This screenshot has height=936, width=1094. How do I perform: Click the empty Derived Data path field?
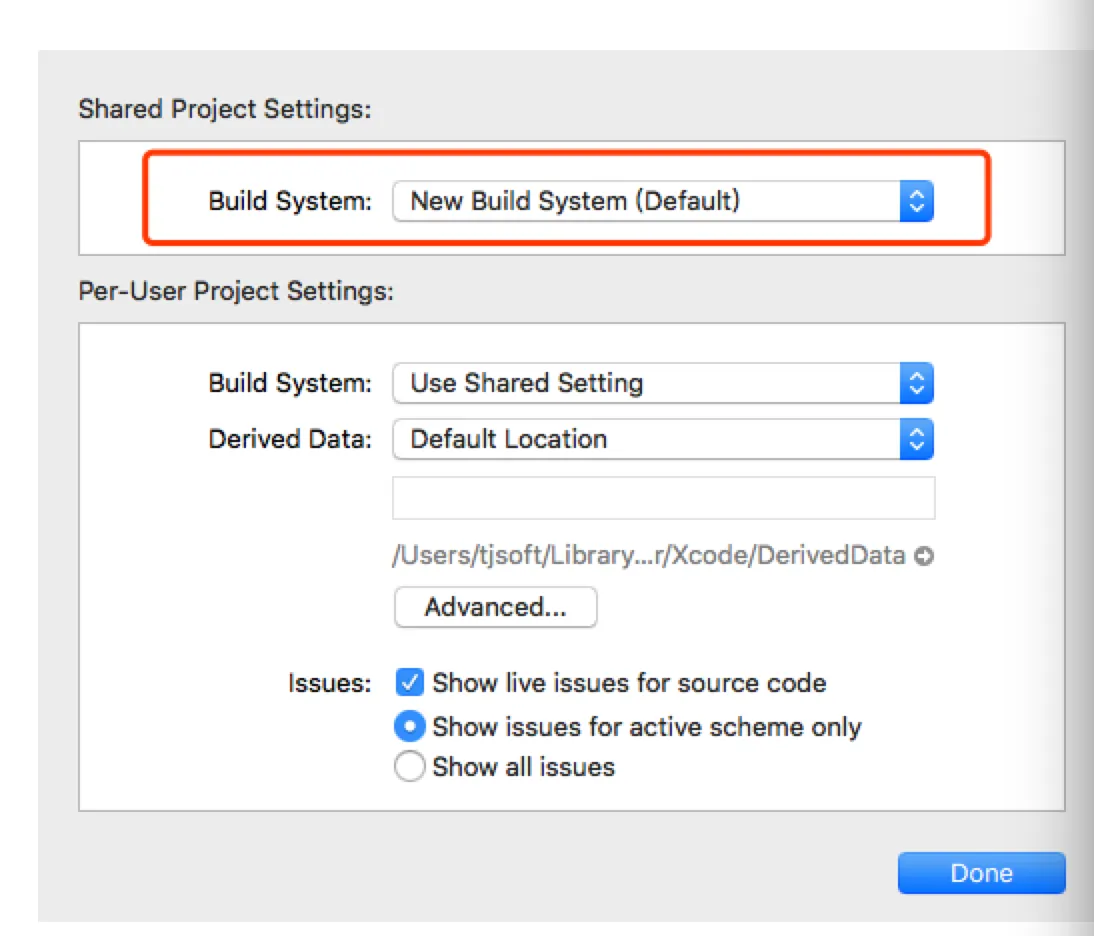coord(663,498)
